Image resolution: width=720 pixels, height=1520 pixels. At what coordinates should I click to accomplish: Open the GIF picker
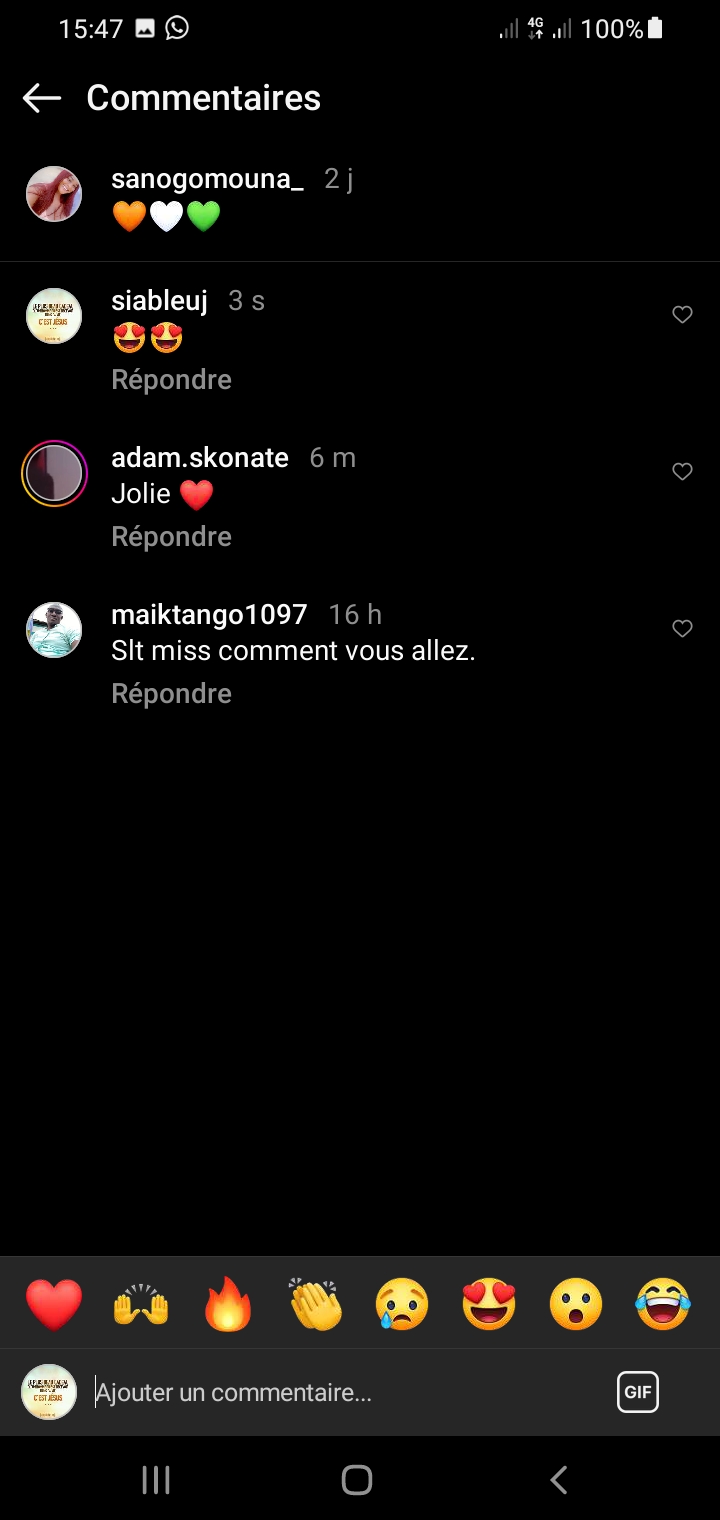pyautogui.click(x=638, y=1392)
